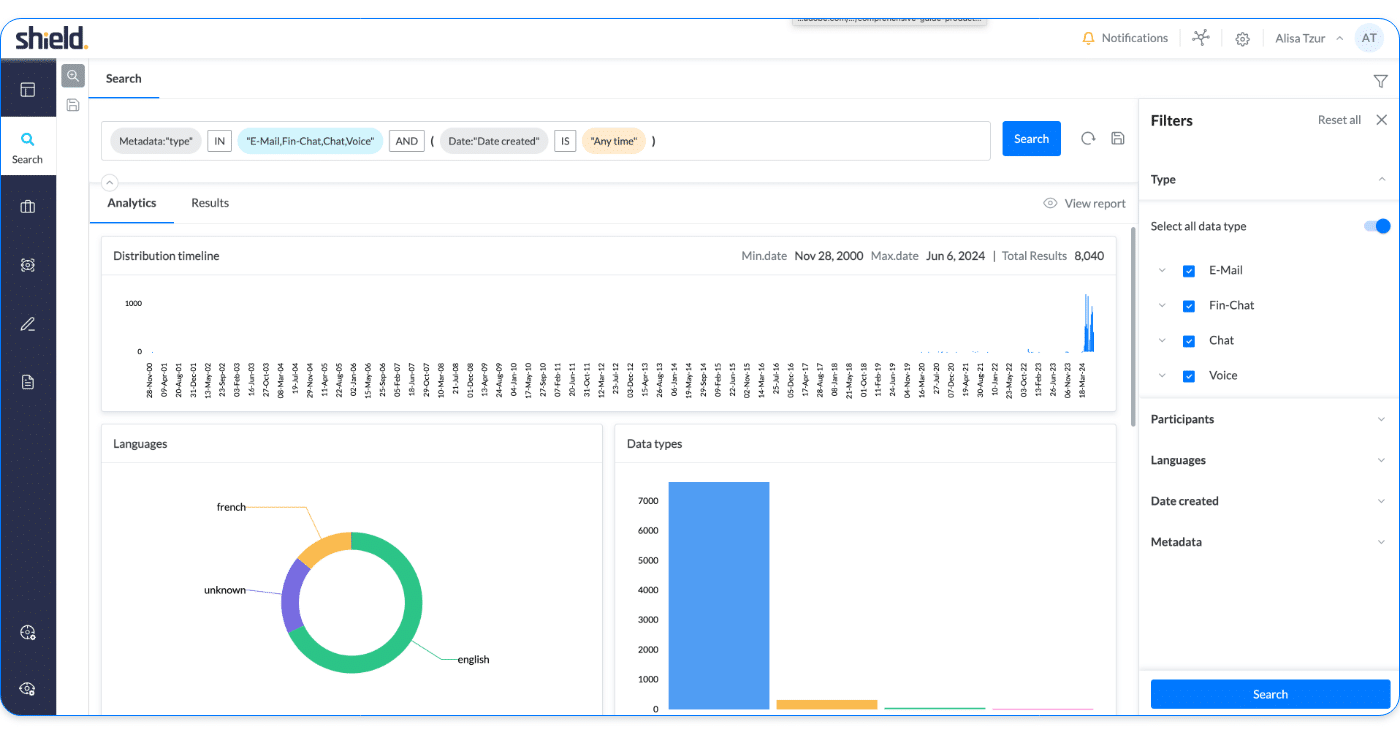Toggle Select all data type switch
This screenshot has width=1400, height=734.
(1377, 226)
